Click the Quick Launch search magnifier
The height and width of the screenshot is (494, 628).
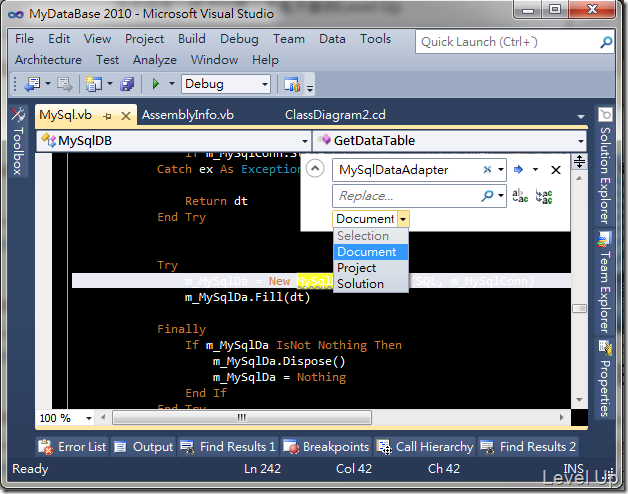606,42
